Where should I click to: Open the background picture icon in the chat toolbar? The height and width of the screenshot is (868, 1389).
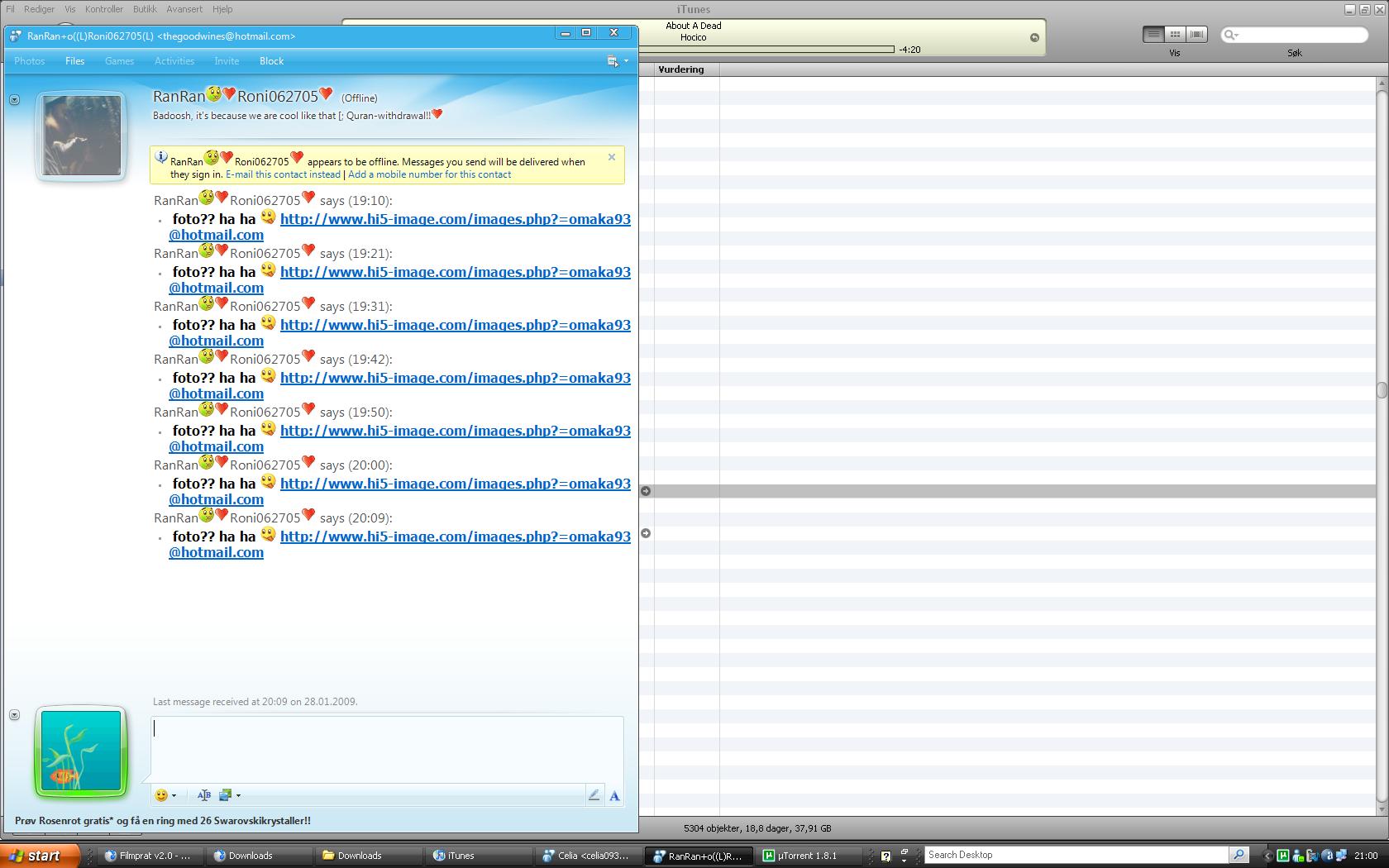click(x=225, y=795)
